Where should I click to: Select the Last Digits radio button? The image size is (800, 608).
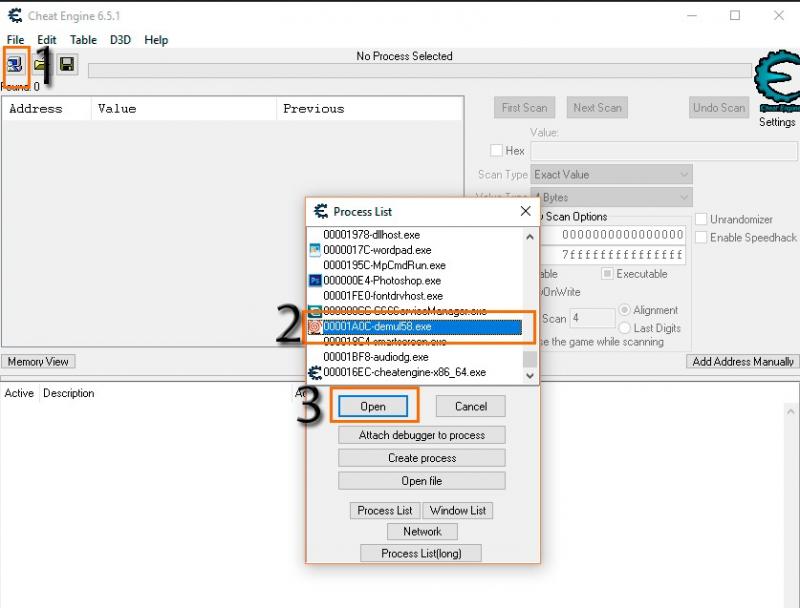(x=626, y=328)
